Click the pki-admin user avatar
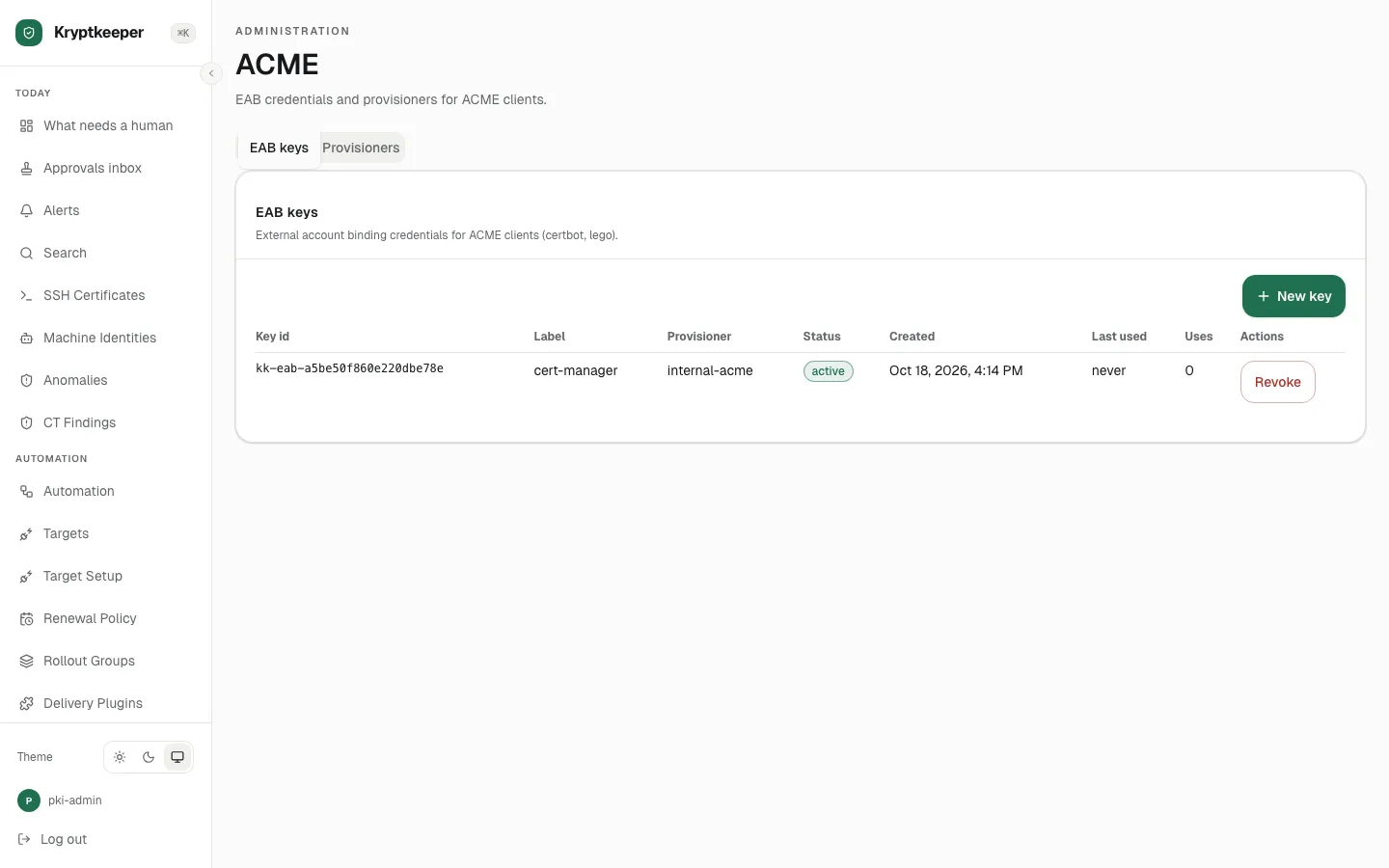1389x868 pixels. [29, 800]
